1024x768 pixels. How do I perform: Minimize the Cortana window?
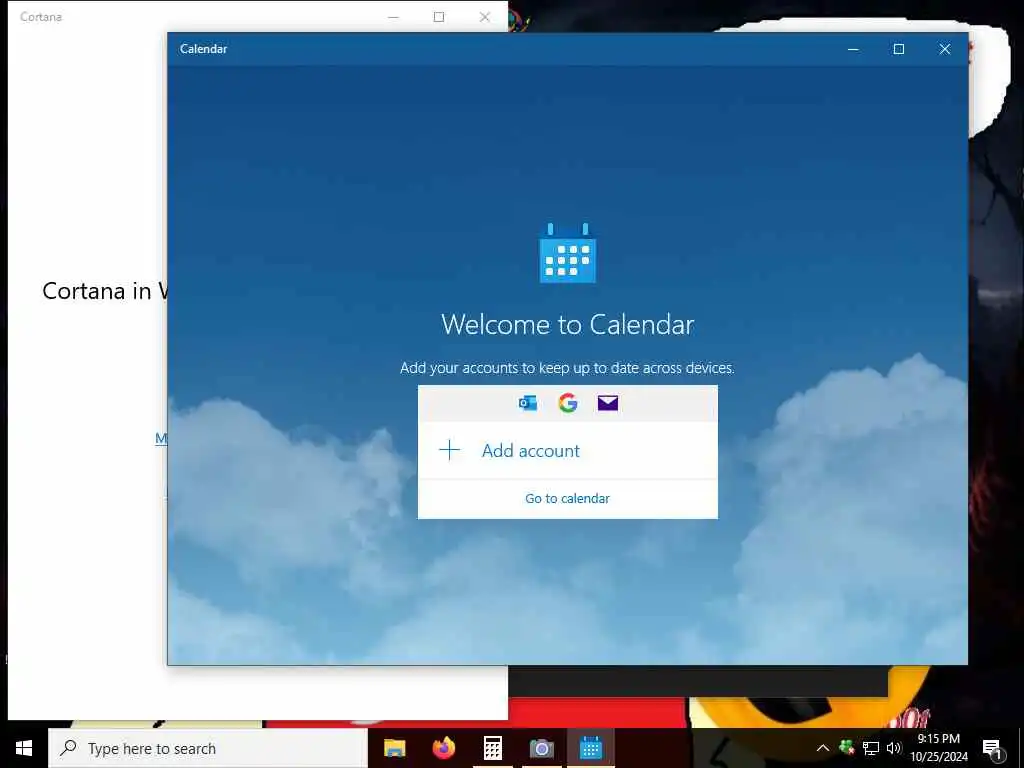click(393, 17)
